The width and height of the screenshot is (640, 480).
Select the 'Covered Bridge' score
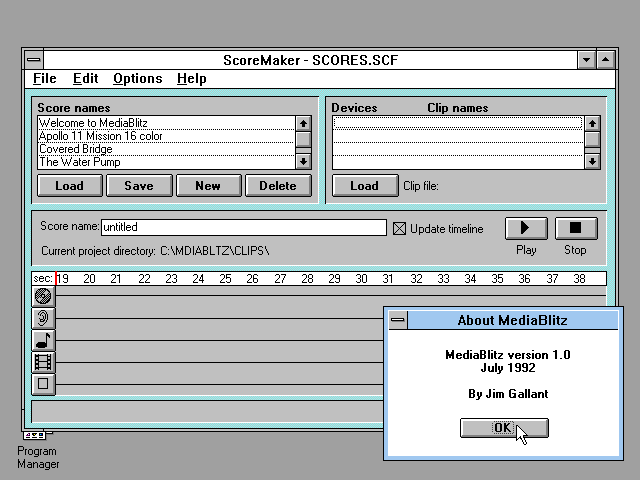point(166,149)
